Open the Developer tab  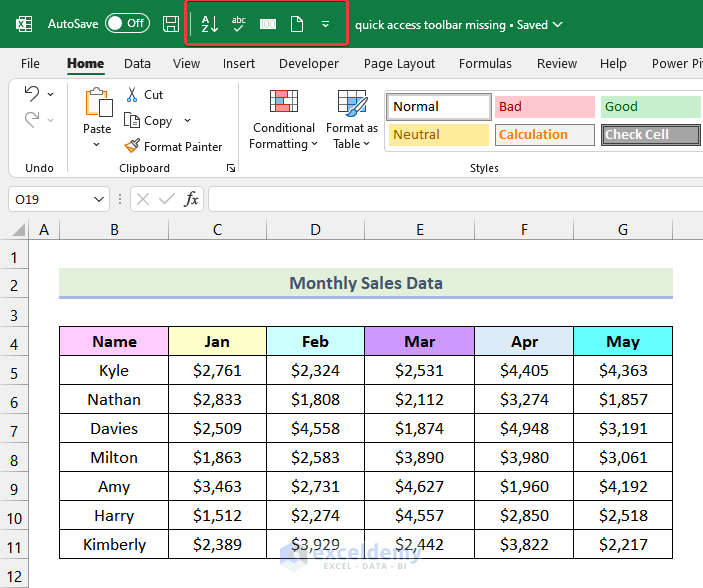coord(308,63)
